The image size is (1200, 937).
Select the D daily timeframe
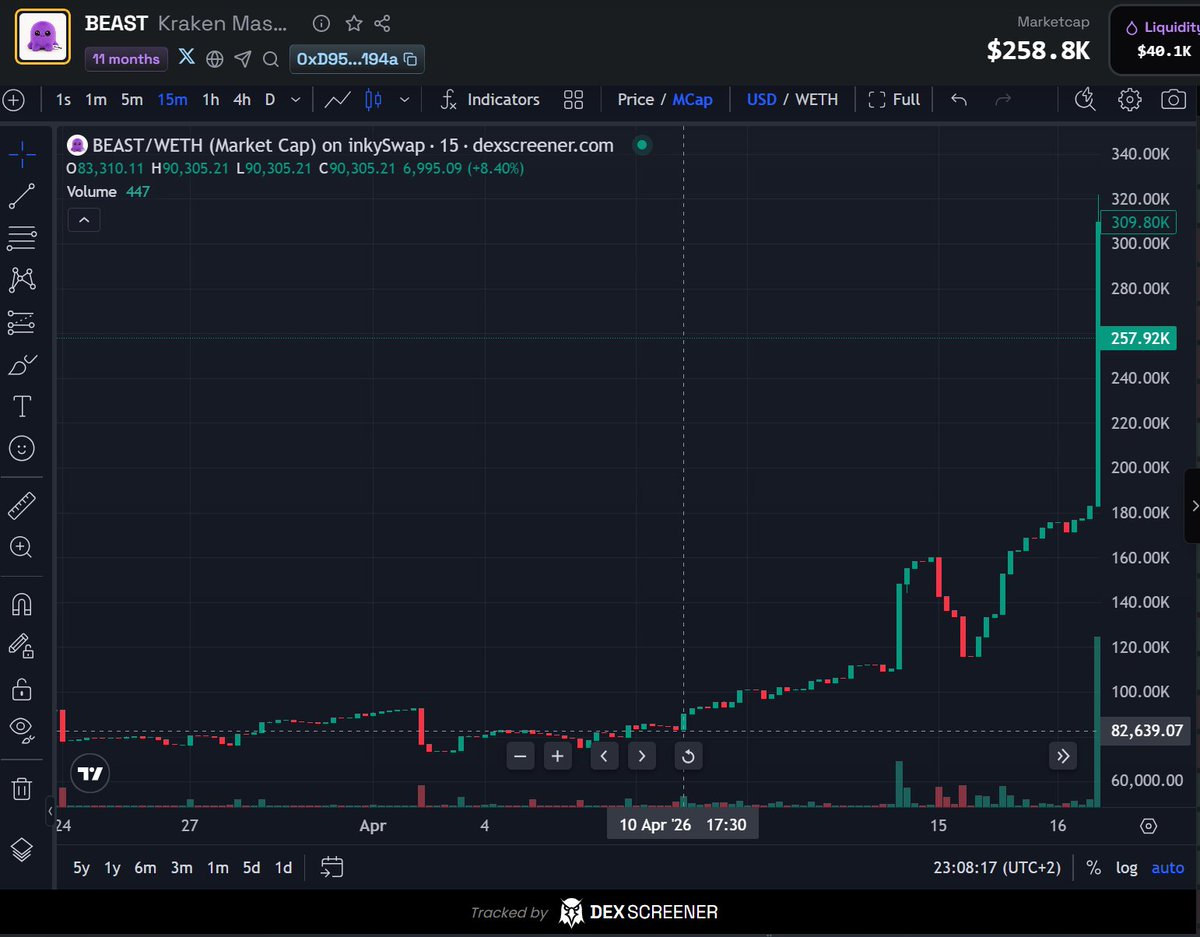pos(270,99)
